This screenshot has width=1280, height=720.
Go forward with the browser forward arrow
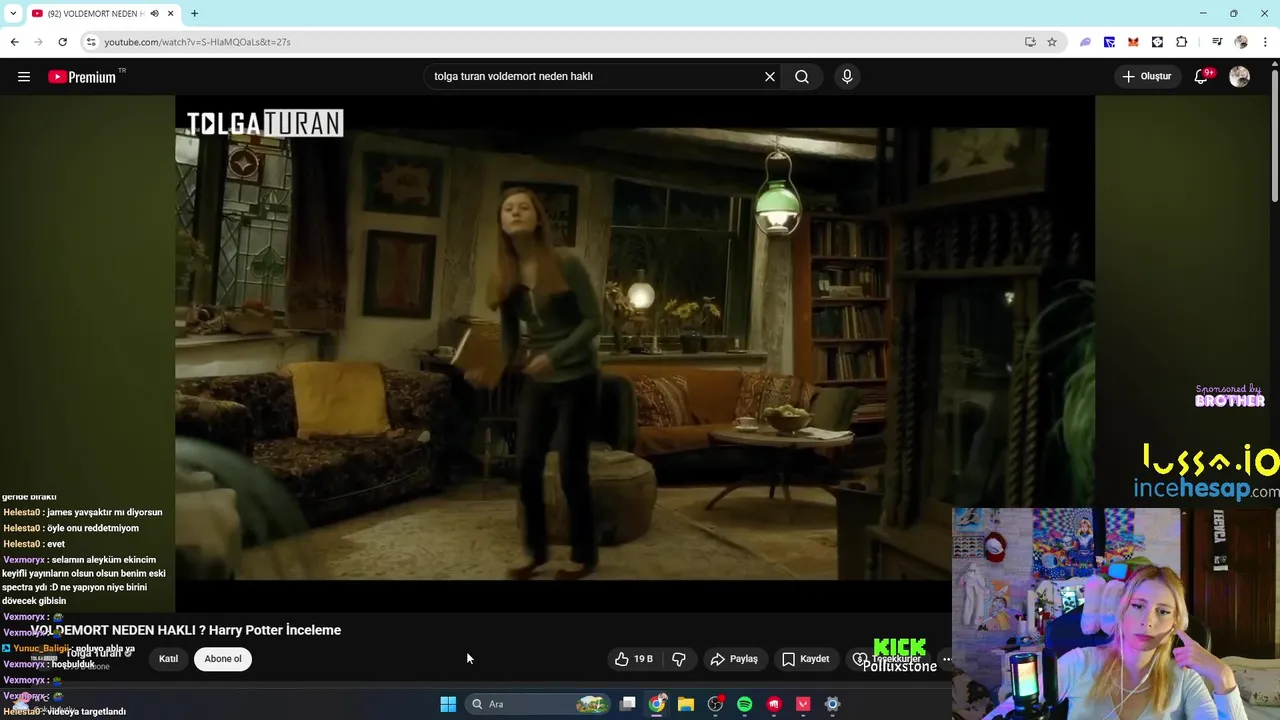click(x=38, y=42)
